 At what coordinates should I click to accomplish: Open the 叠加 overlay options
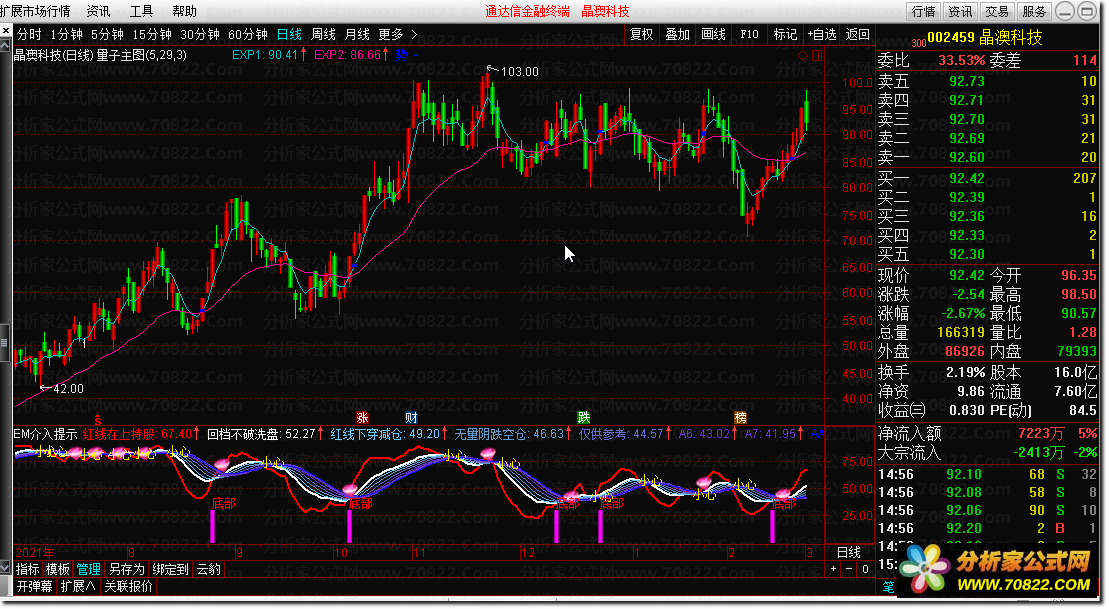[678, 34]
